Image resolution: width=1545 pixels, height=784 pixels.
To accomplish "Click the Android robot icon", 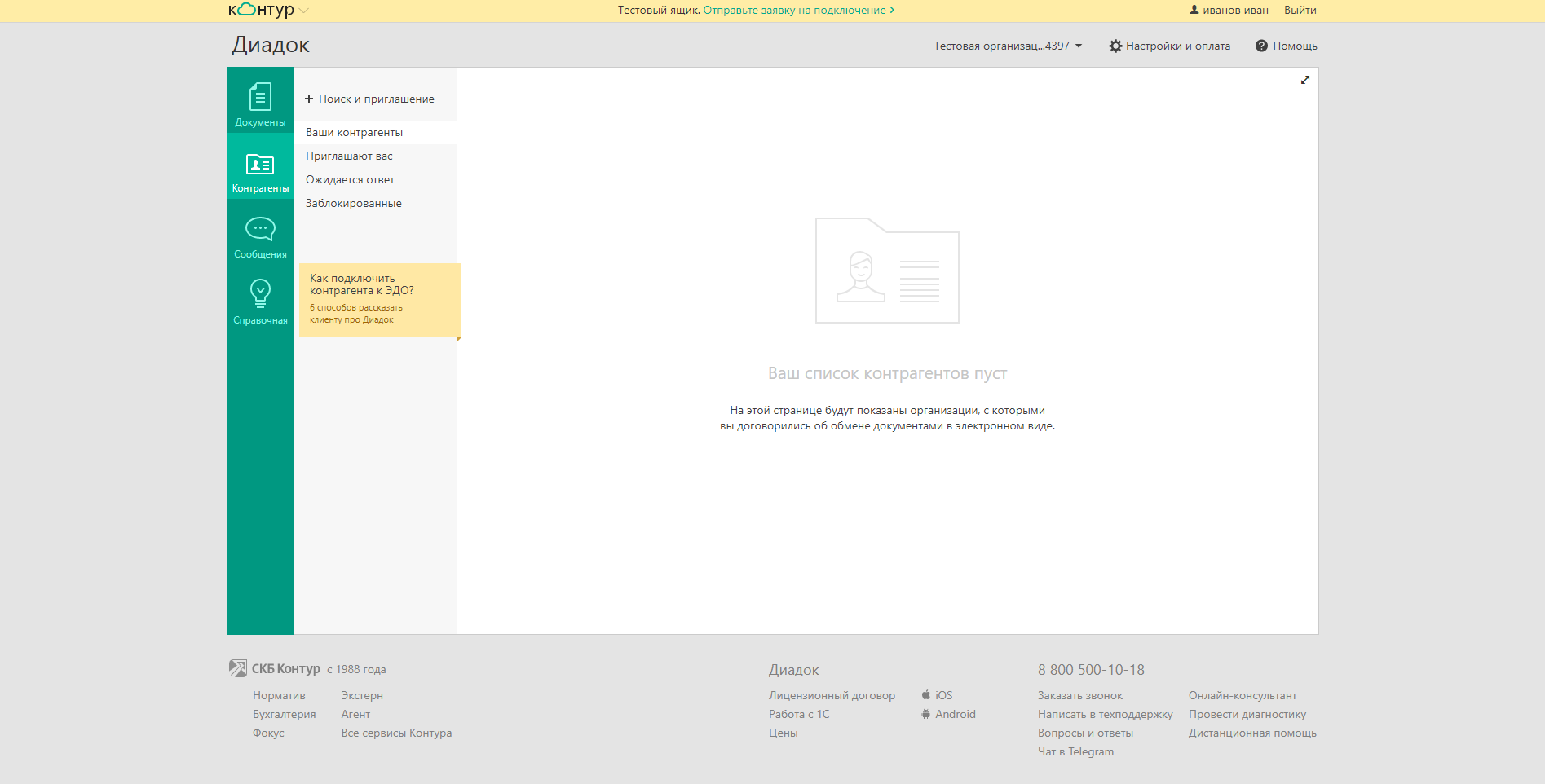I will tap(926, 714).
